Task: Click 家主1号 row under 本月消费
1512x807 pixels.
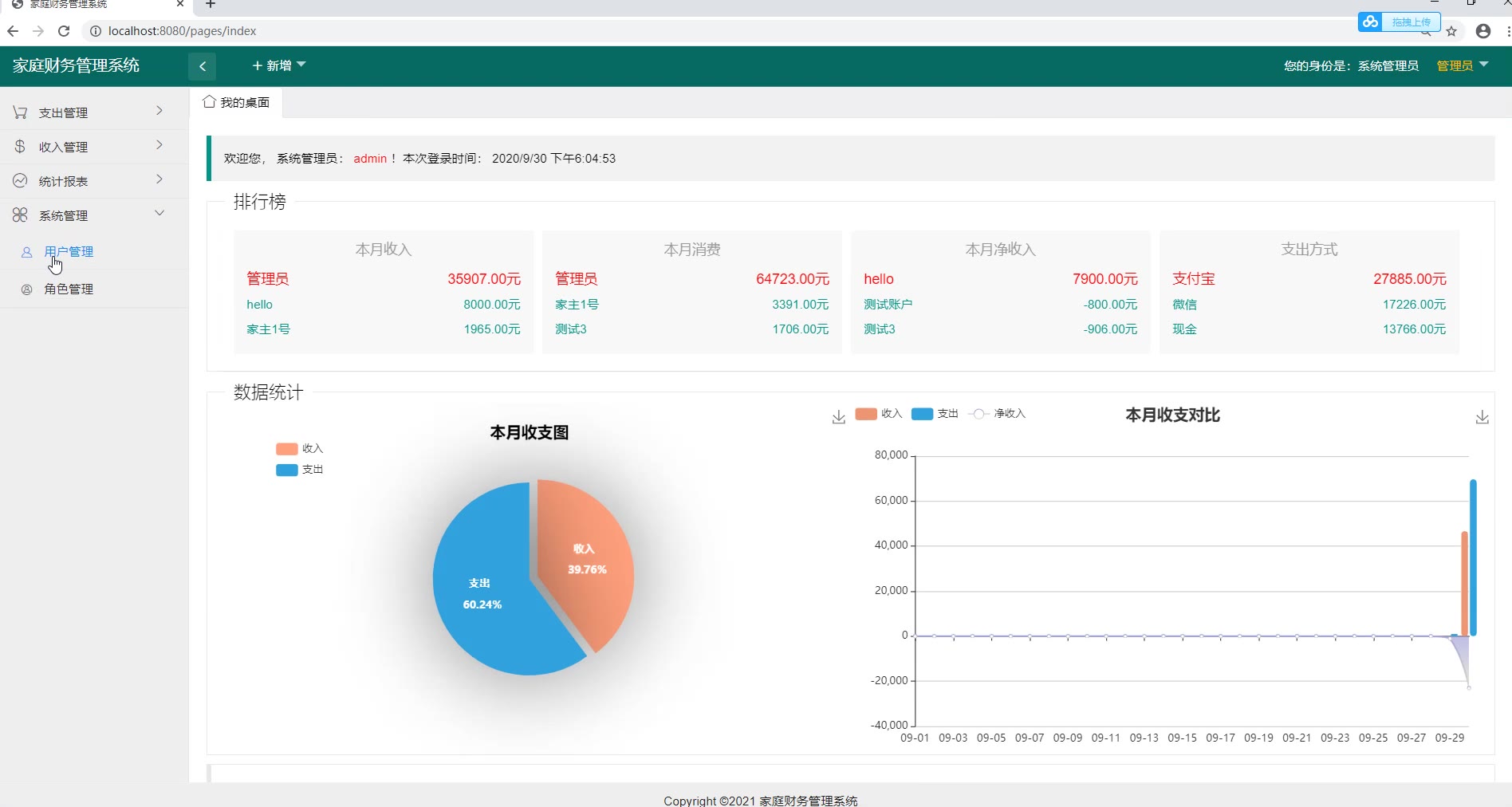Action: coord(692,305)
